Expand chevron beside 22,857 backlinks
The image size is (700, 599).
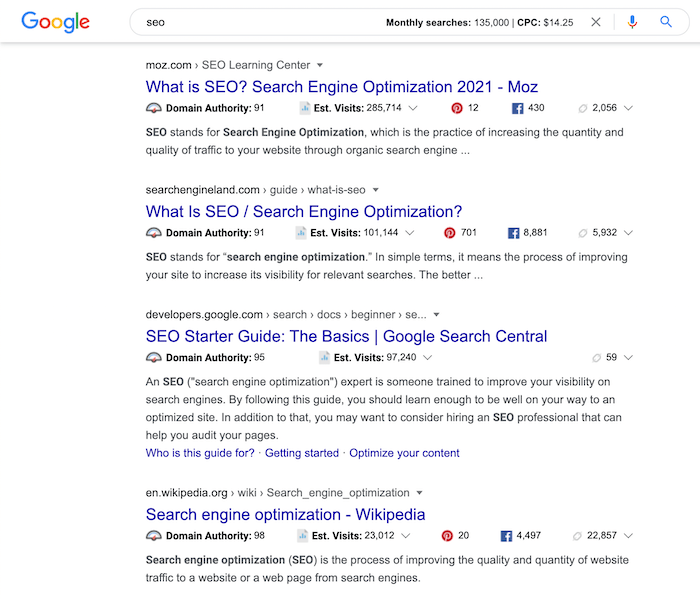(x=628, y=536)
